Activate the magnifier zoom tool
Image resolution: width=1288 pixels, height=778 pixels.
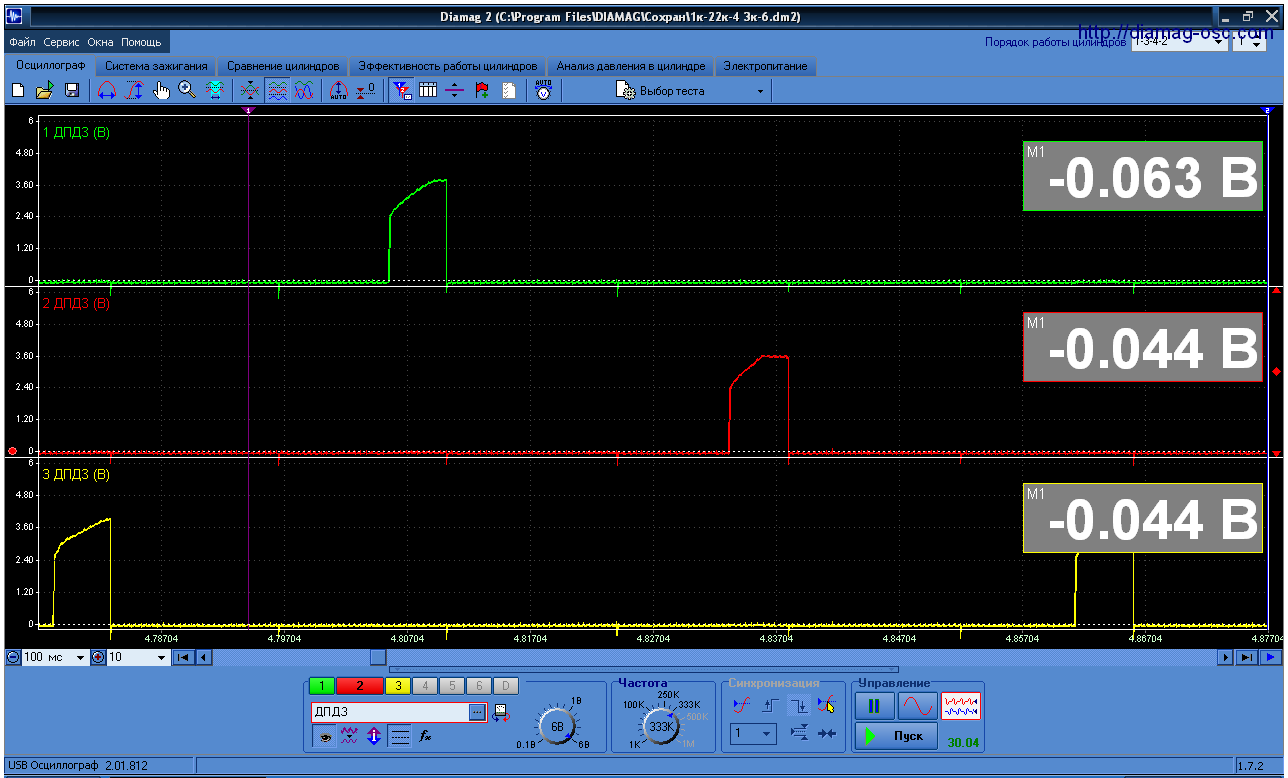coord(187,91)
